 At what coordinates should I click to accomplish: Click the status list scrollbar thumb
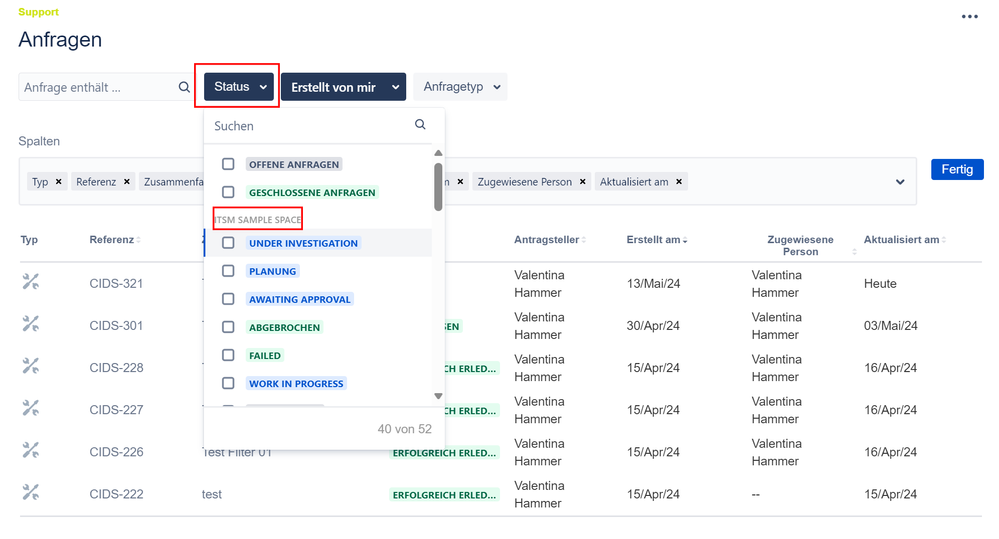point(438,187)
